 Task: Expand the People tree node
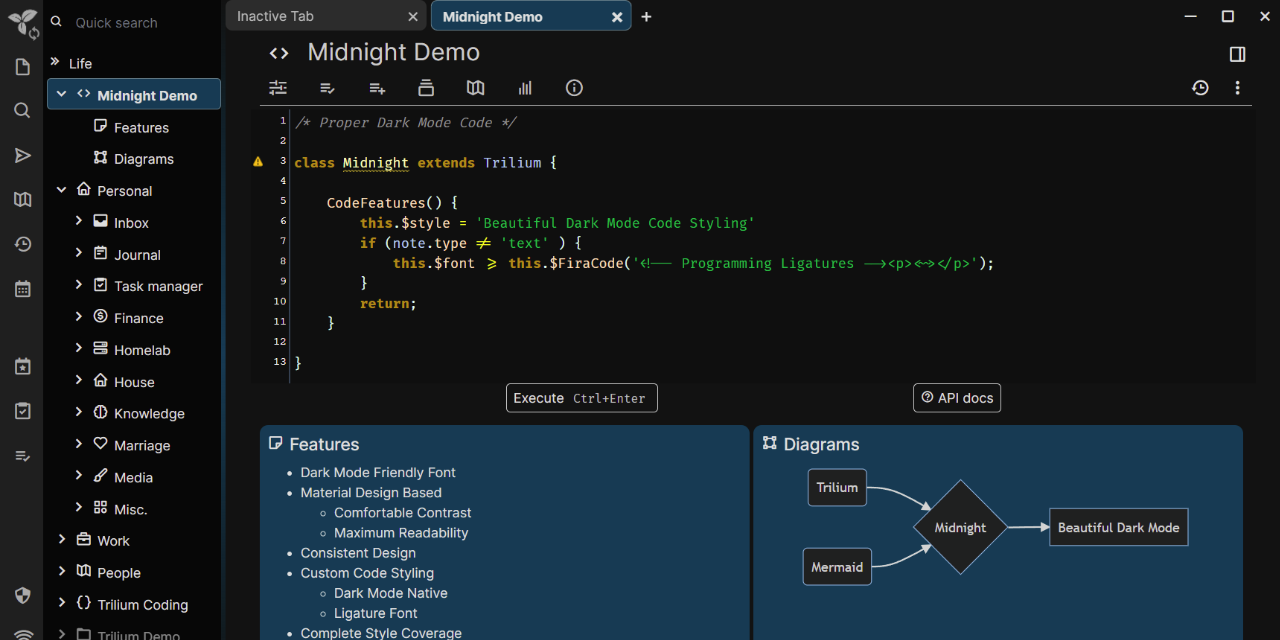tap(61, 571)
